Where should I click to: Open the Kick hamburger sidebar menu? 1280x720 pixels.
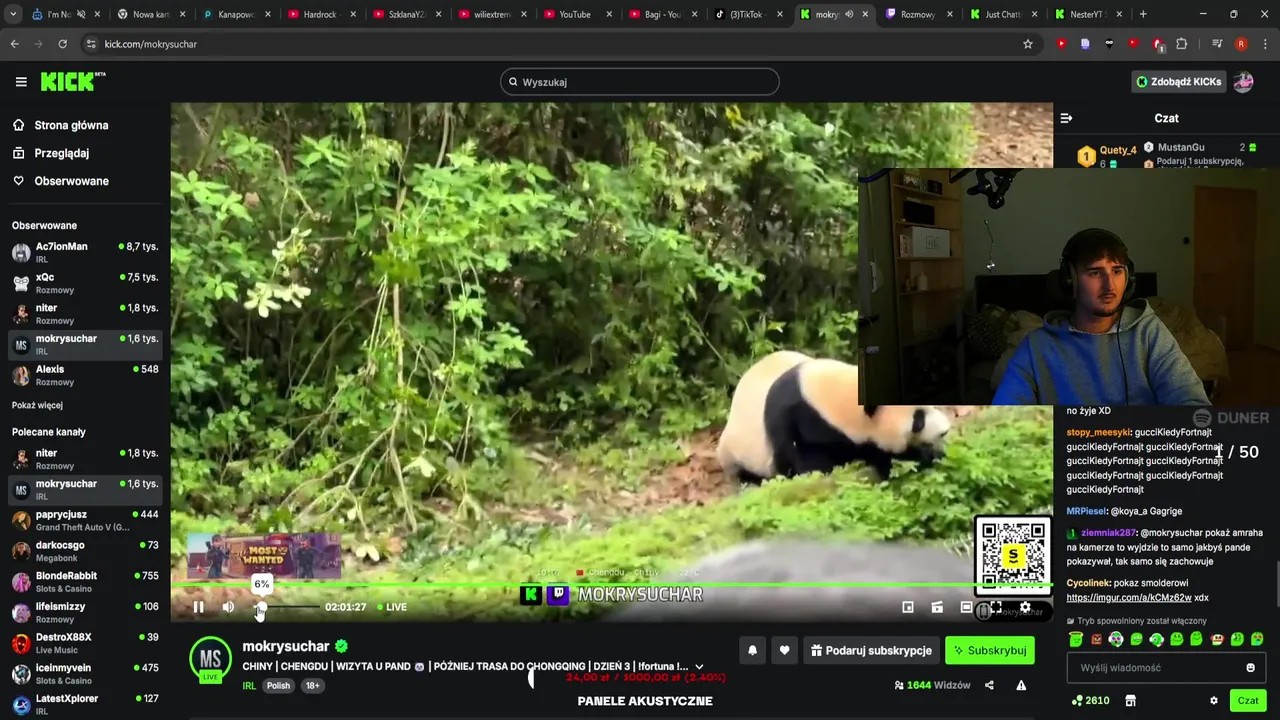click(x=21, y=82)
